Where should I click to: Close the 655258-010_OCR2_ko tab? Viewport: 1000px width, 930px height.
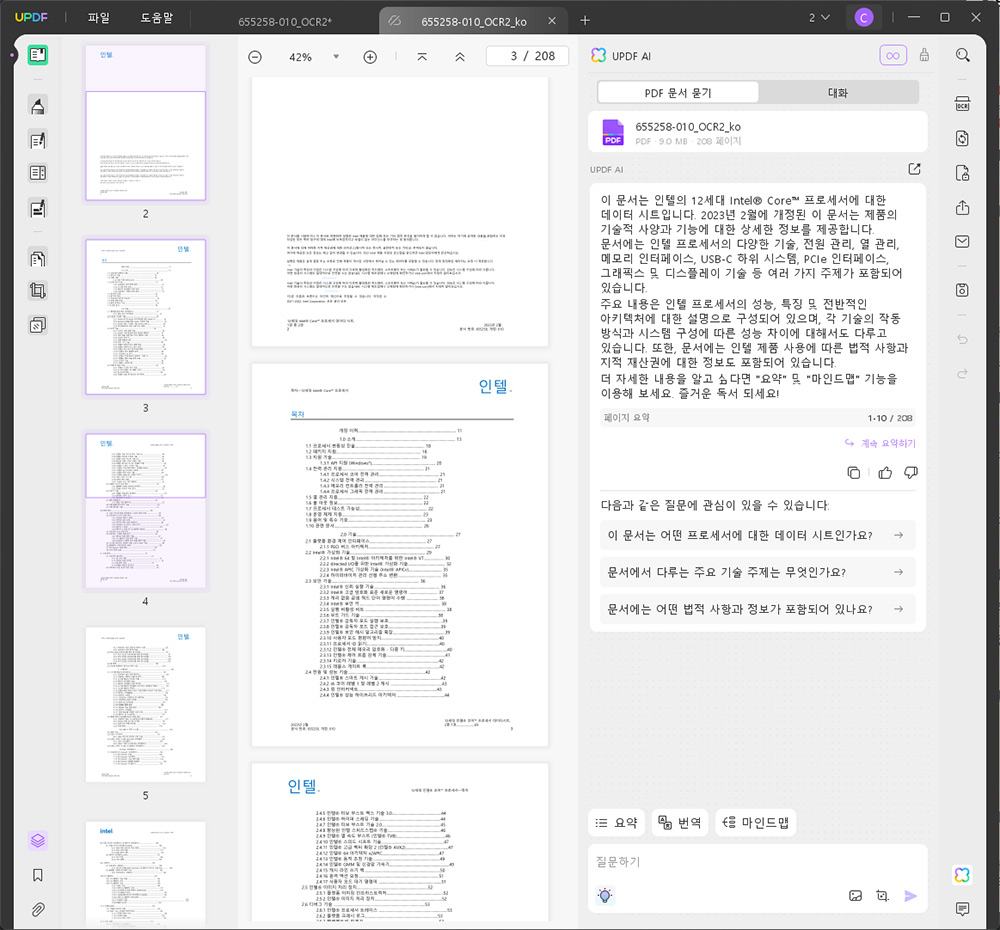(x=552, y=21)
